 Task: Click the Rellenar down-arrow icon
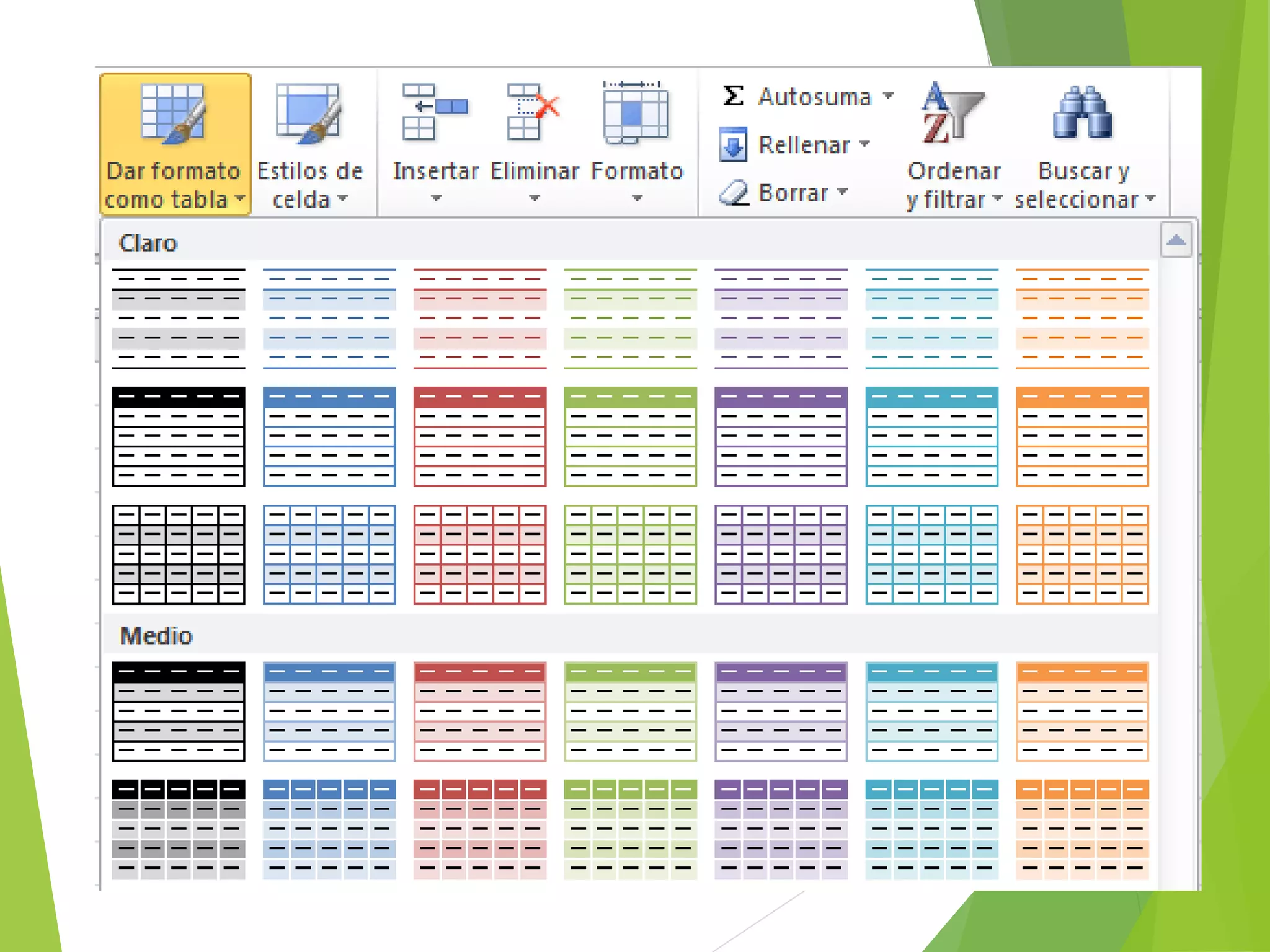[733, 145]
